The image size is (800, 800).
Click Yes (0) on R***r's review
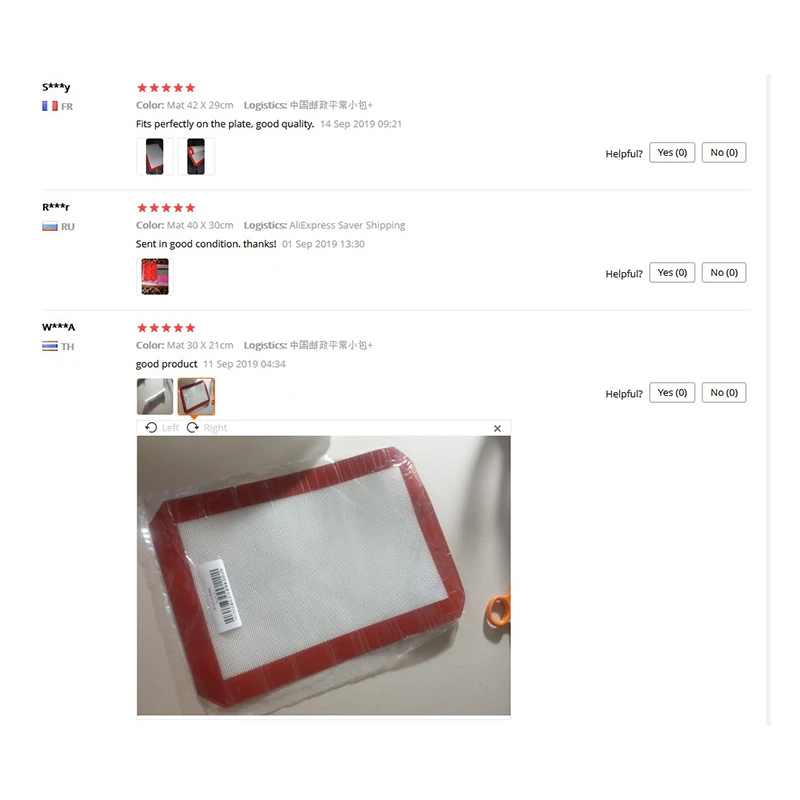point(672,272)
